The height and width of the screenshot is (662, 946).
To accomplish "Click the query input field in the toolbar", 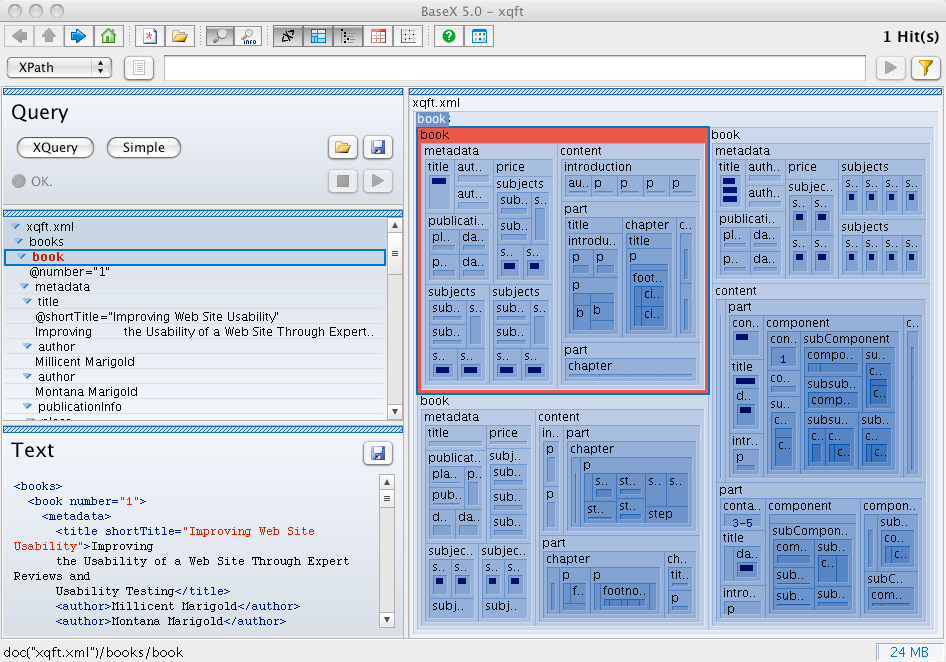I will [514, 68].
